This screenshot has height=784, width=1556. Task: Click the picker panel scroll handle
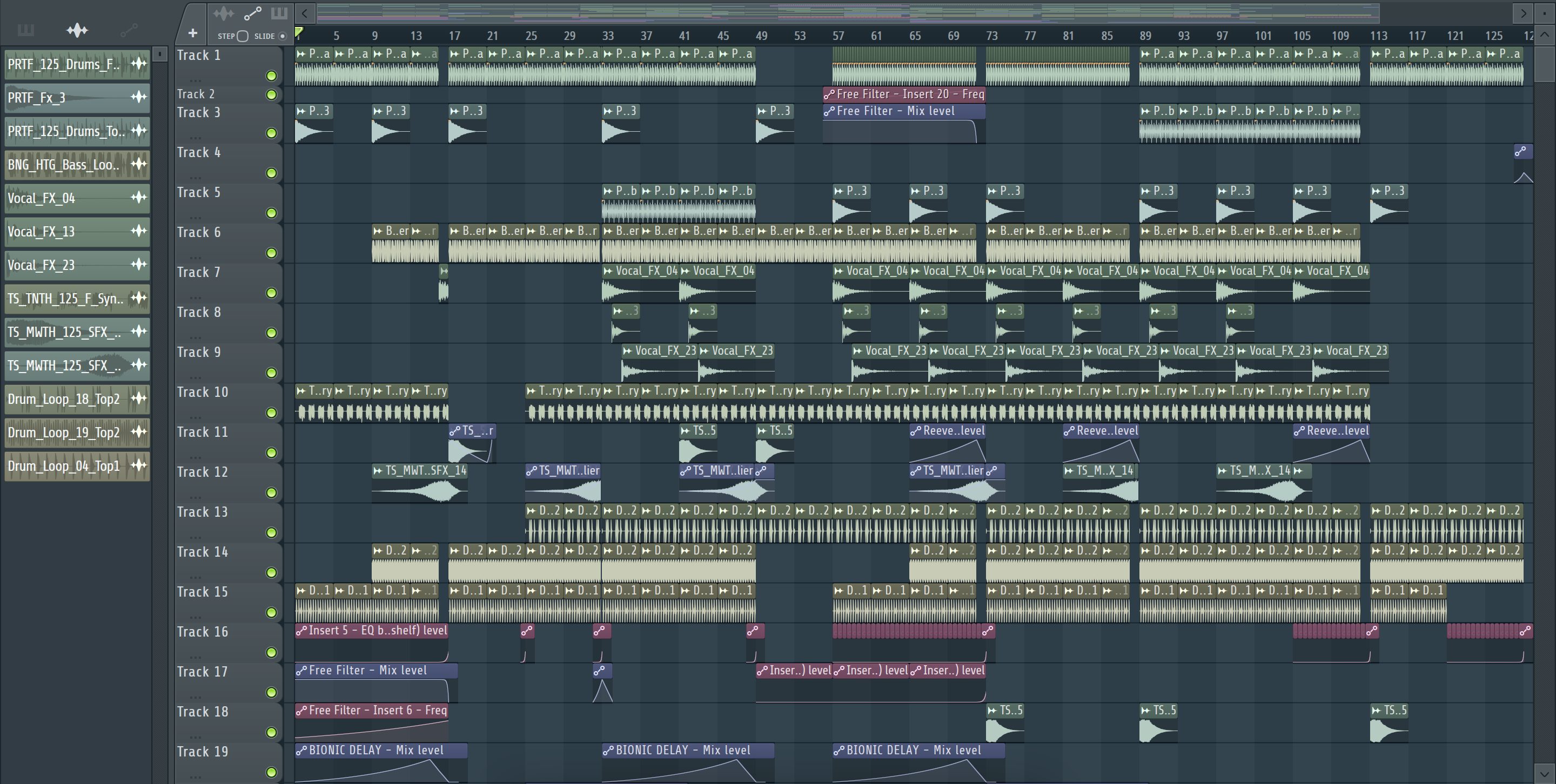pyautogui.click(x=159, y=55)
